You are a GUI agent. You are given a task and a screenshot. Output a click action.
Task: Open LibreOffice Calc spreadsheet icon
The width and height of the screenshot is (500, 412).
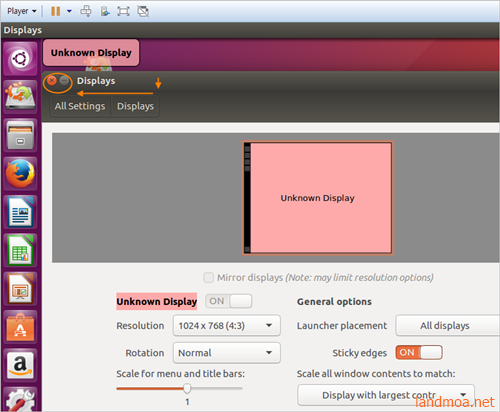(x=20, y=251)
